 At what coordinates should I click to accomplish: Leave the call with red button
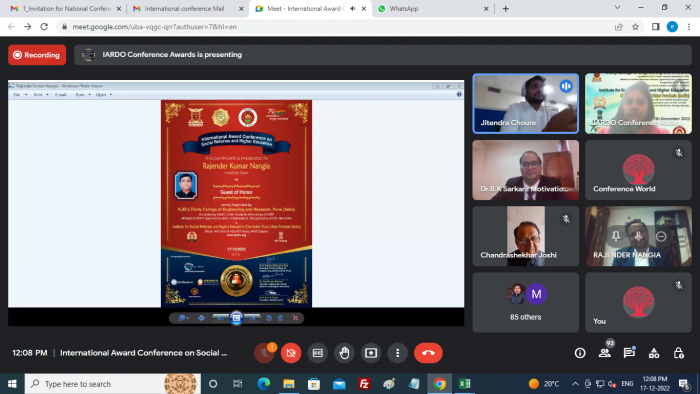pos(428,353)
